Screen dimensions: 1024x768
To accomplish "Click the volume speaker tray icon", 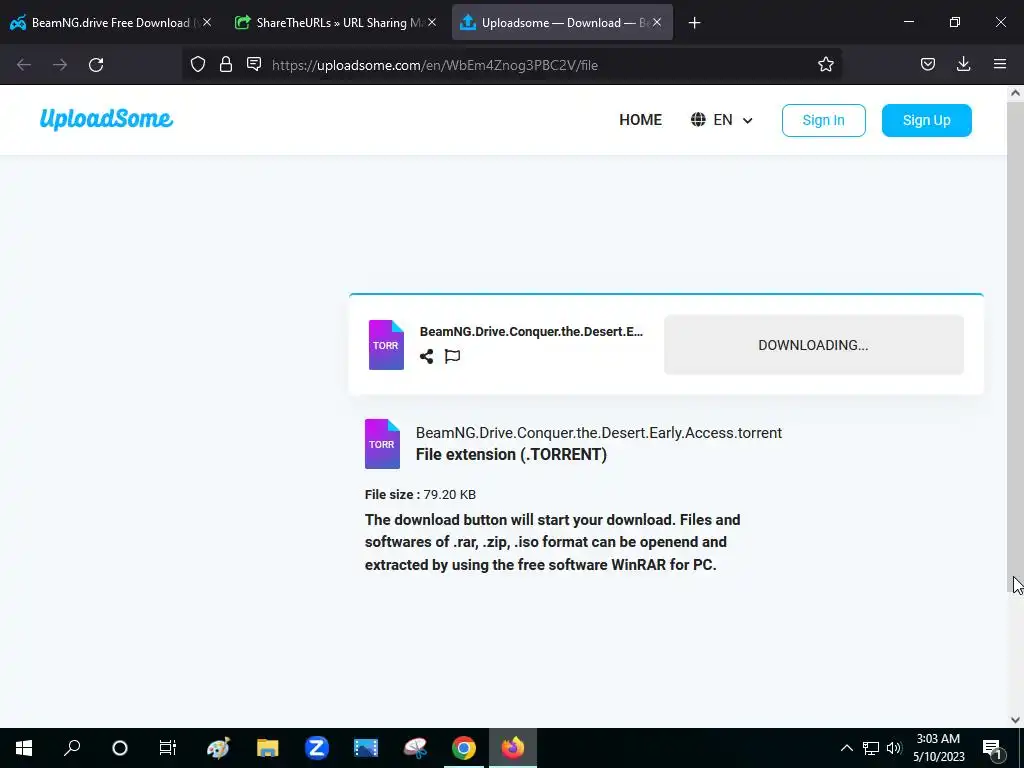I will pyautogui.click(x=894, y=748).
